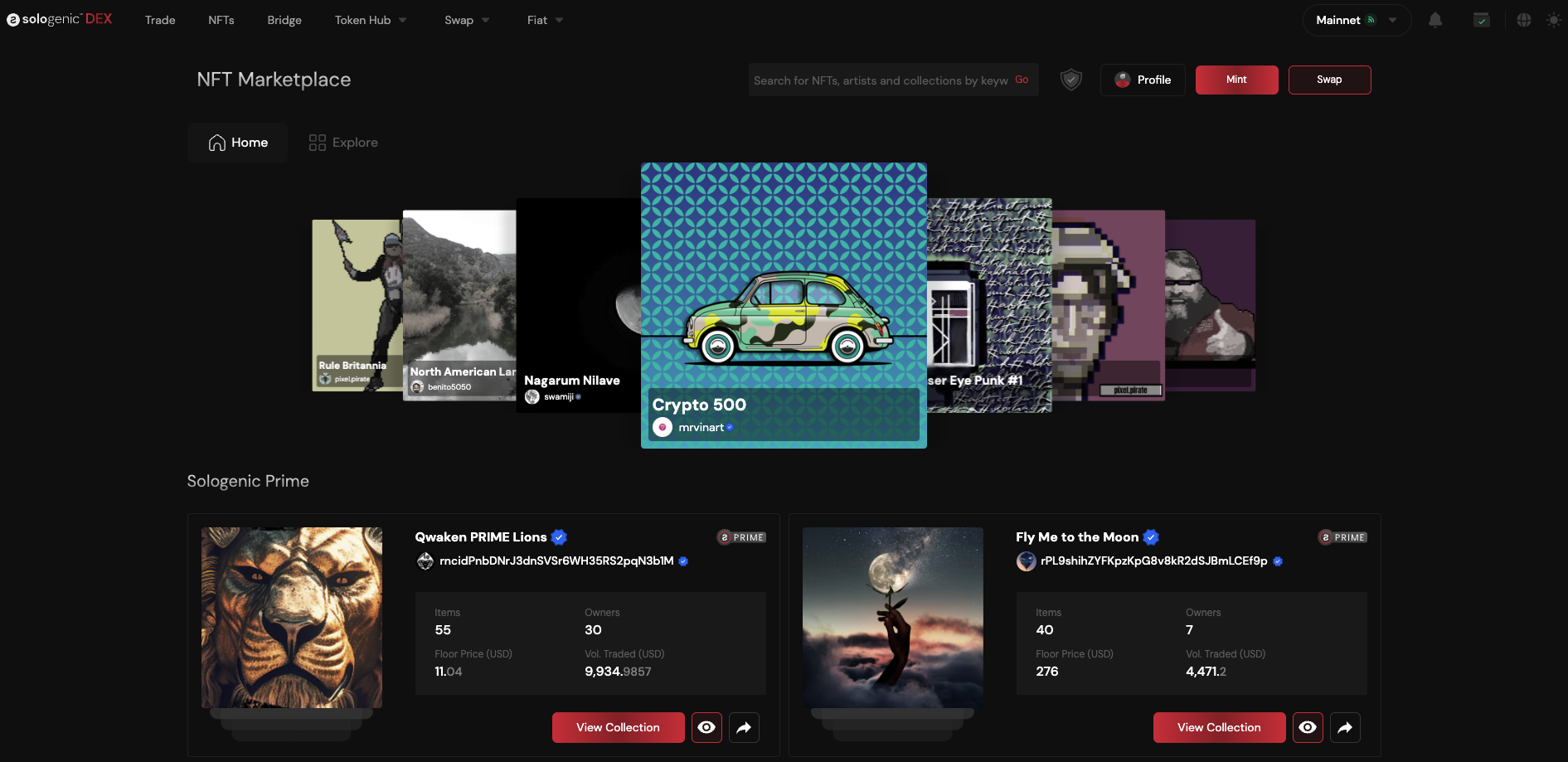The height and width of the screenshot is (762, 1568).
Task: Click the Go search icon
Action: coord(1022,80)
